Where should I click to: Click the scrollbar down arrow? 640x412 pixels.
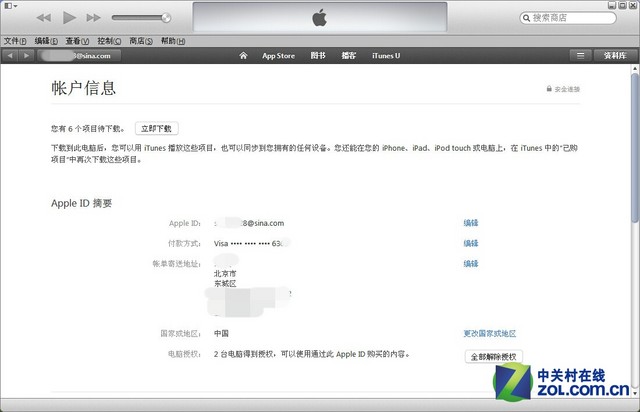[634, 393]
